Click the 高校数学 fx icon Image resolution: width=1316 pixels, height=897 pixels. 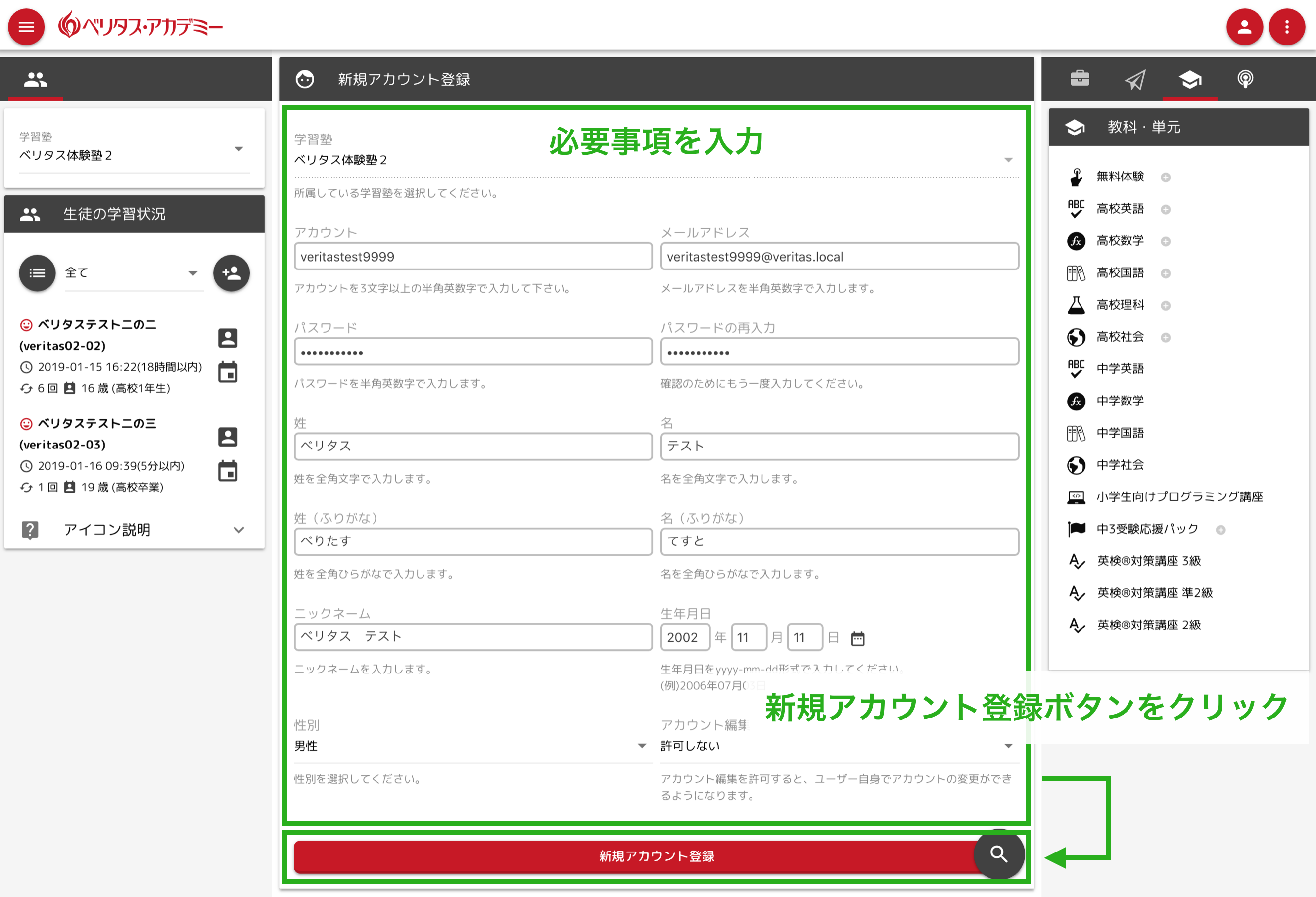[1076, 241]
